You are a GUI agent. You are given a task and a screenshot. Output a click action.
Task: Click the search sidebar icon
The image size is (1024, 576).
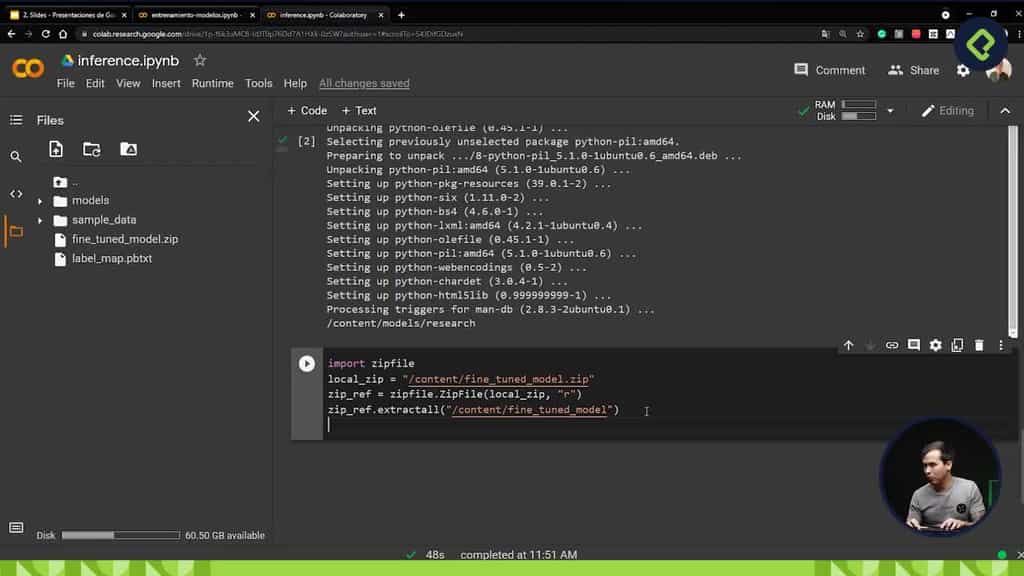(15, 156)
